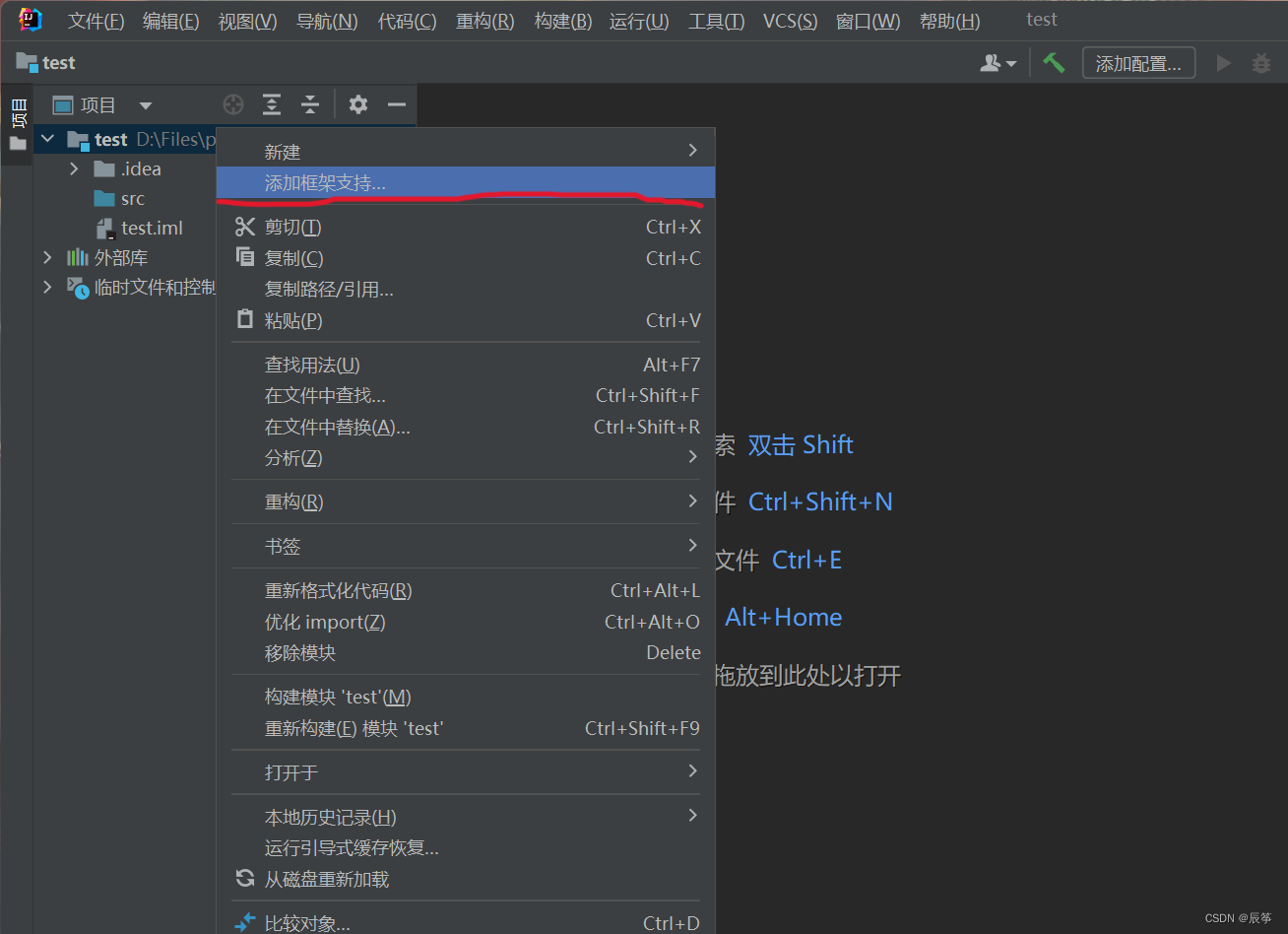Viewport: 1288px width, 934px height.
Task: Choose 移除模块 menu item
Action: pyautogui.click(x=466, y=652)
